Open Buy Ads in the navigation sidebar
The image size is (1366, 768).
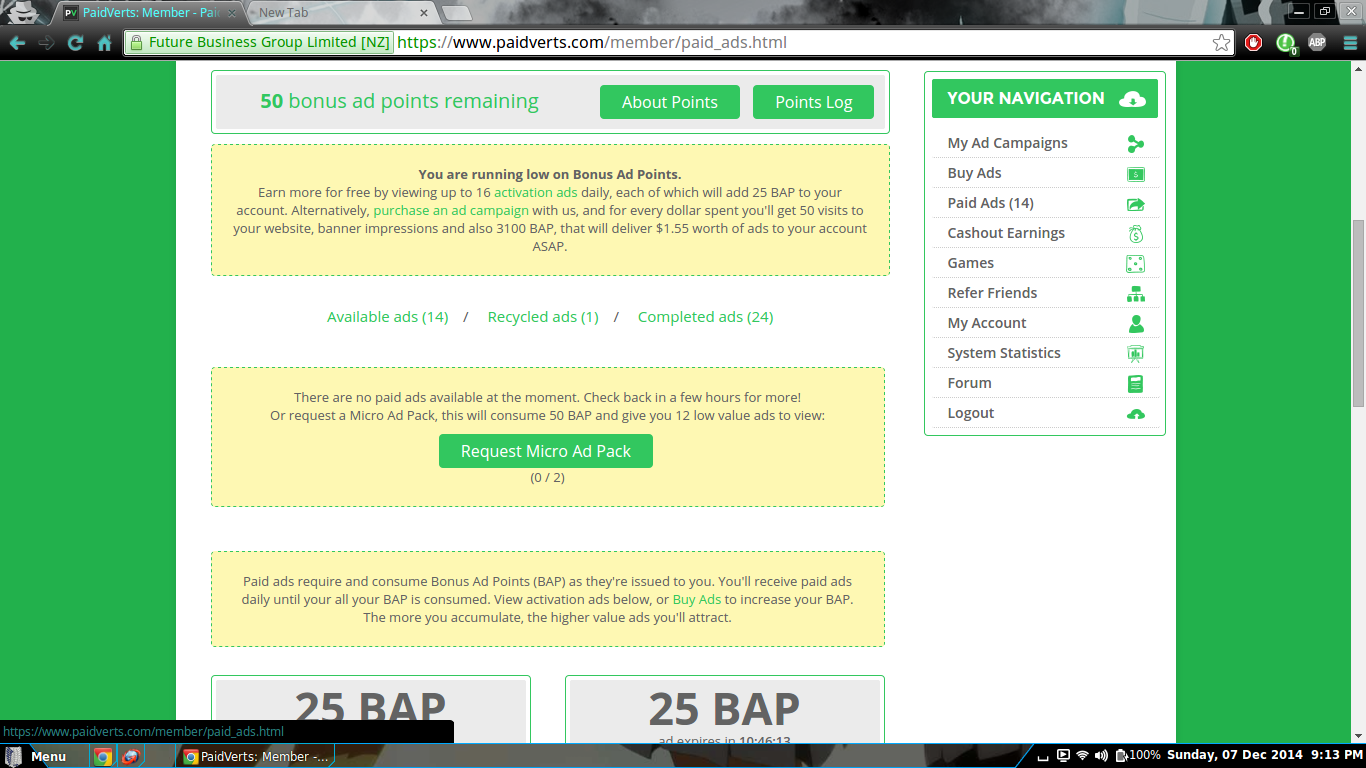[974, 173]
